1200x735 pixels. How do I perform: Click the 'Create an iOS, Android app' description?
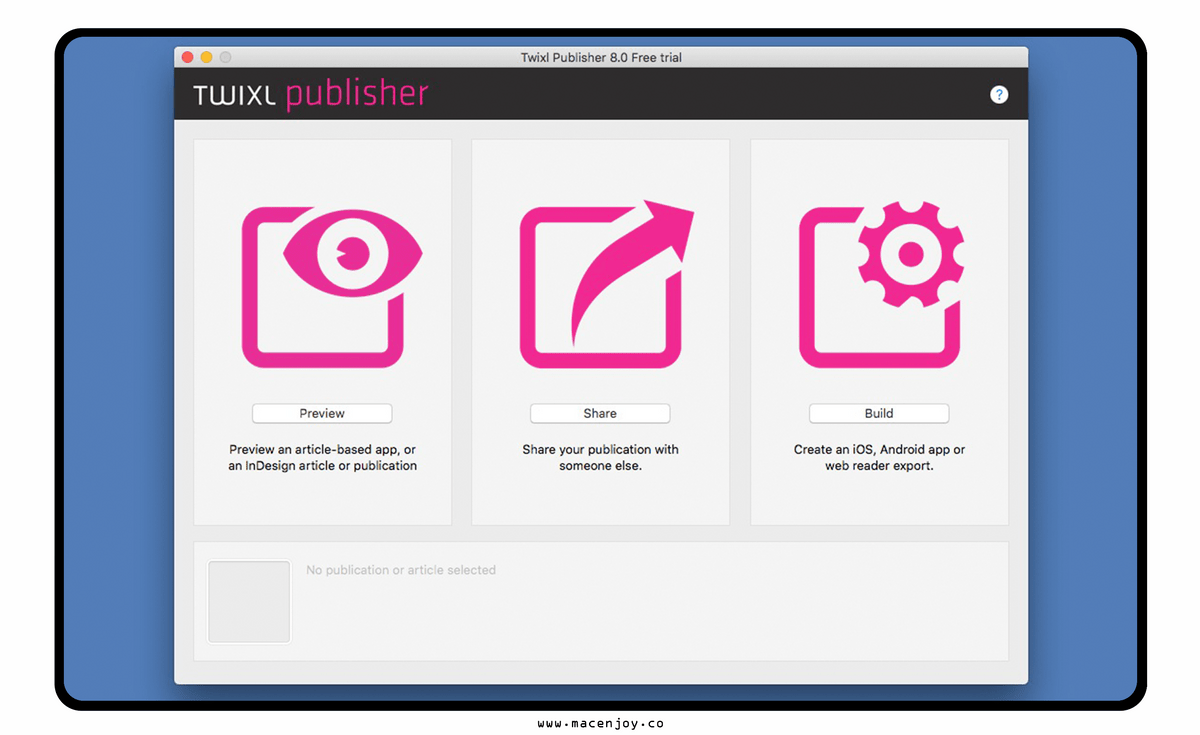[880, 458]
